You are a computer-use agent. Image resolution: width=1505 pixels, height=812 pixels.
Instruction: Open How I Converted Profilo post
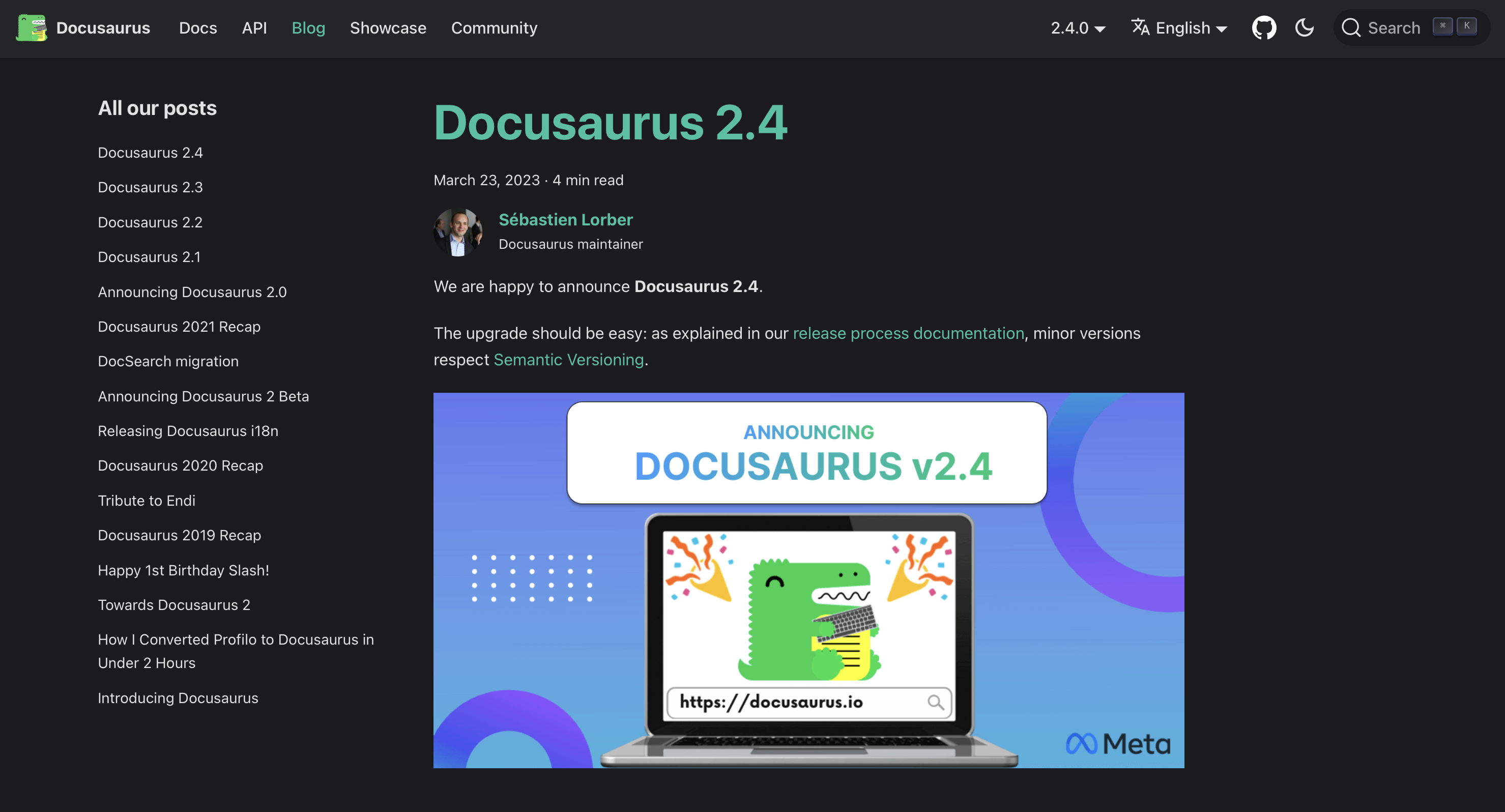pos(236,651)
